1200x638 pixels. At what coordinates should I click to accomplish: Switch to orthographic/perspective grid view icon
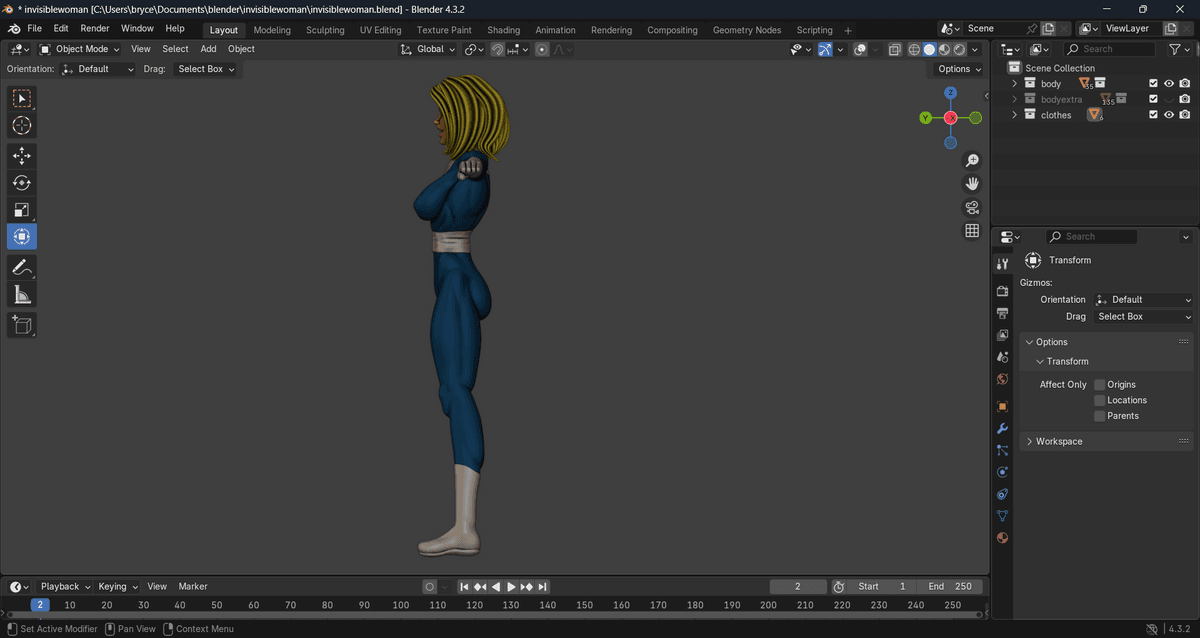(x=971, y=231)
